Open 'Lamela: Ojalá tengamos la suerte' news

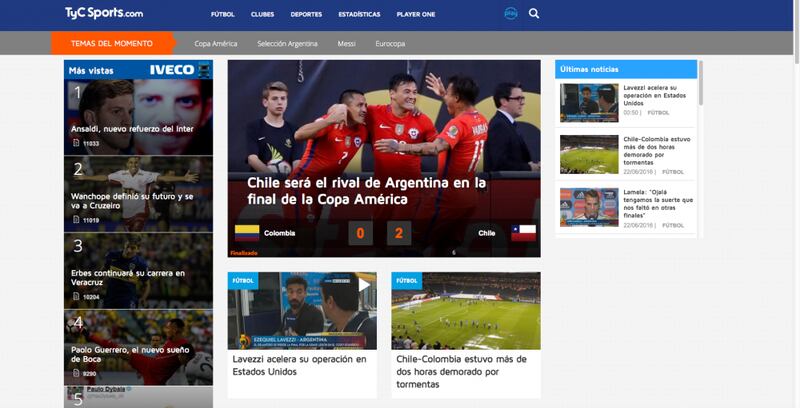click(x=658, y=203)
